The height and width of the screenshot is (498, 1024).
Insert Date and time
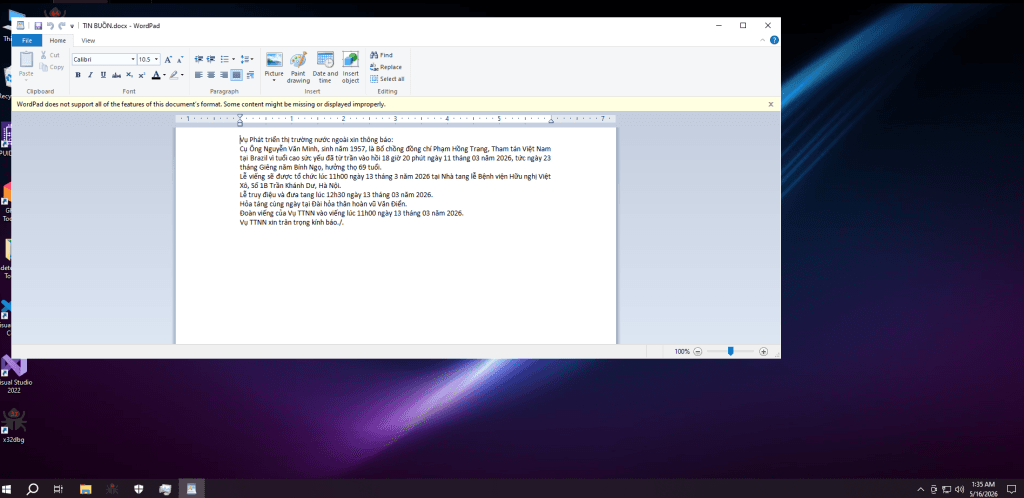click(325, 68)
